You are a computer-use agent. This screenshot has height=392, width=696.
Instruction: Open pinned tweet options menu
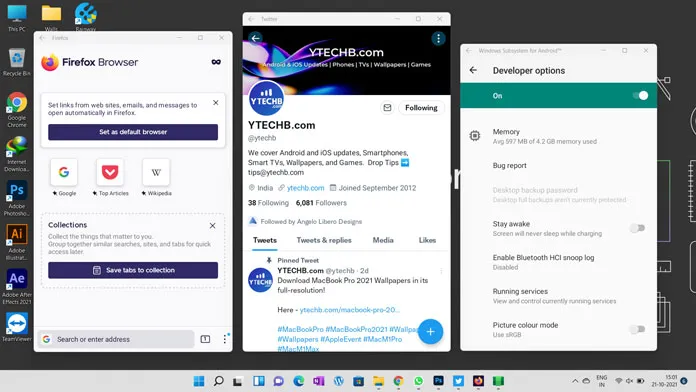click(441, 271)
